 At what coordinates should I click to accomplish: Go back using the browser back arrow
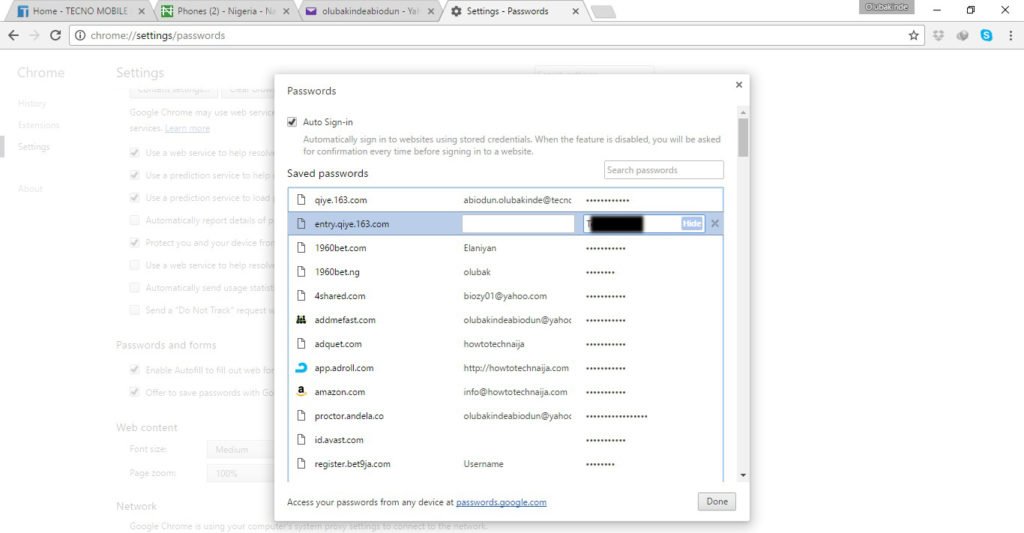(13, 35)
